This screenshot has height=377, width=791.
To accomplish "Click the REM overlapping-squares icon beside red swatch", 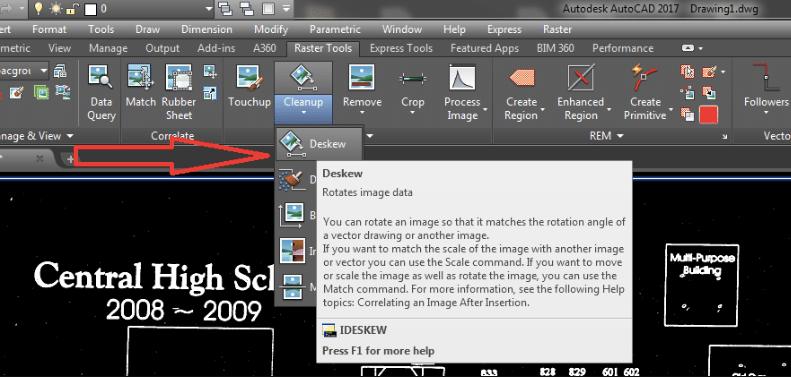I will tap(687, 114).
